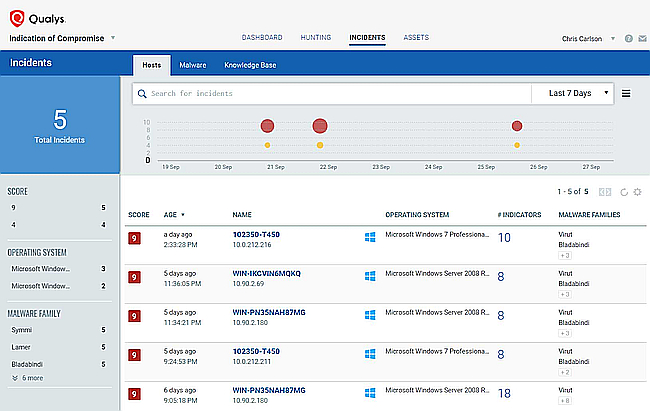Click the 5 Total Incidents tile
Viewport: 650px width, 411px height.
[60, 124]
